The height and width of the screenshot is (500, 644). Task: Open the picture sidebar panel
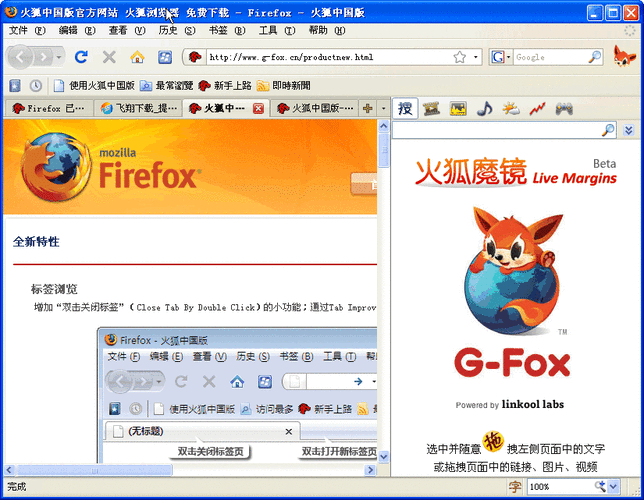click(x=458, y=108)
